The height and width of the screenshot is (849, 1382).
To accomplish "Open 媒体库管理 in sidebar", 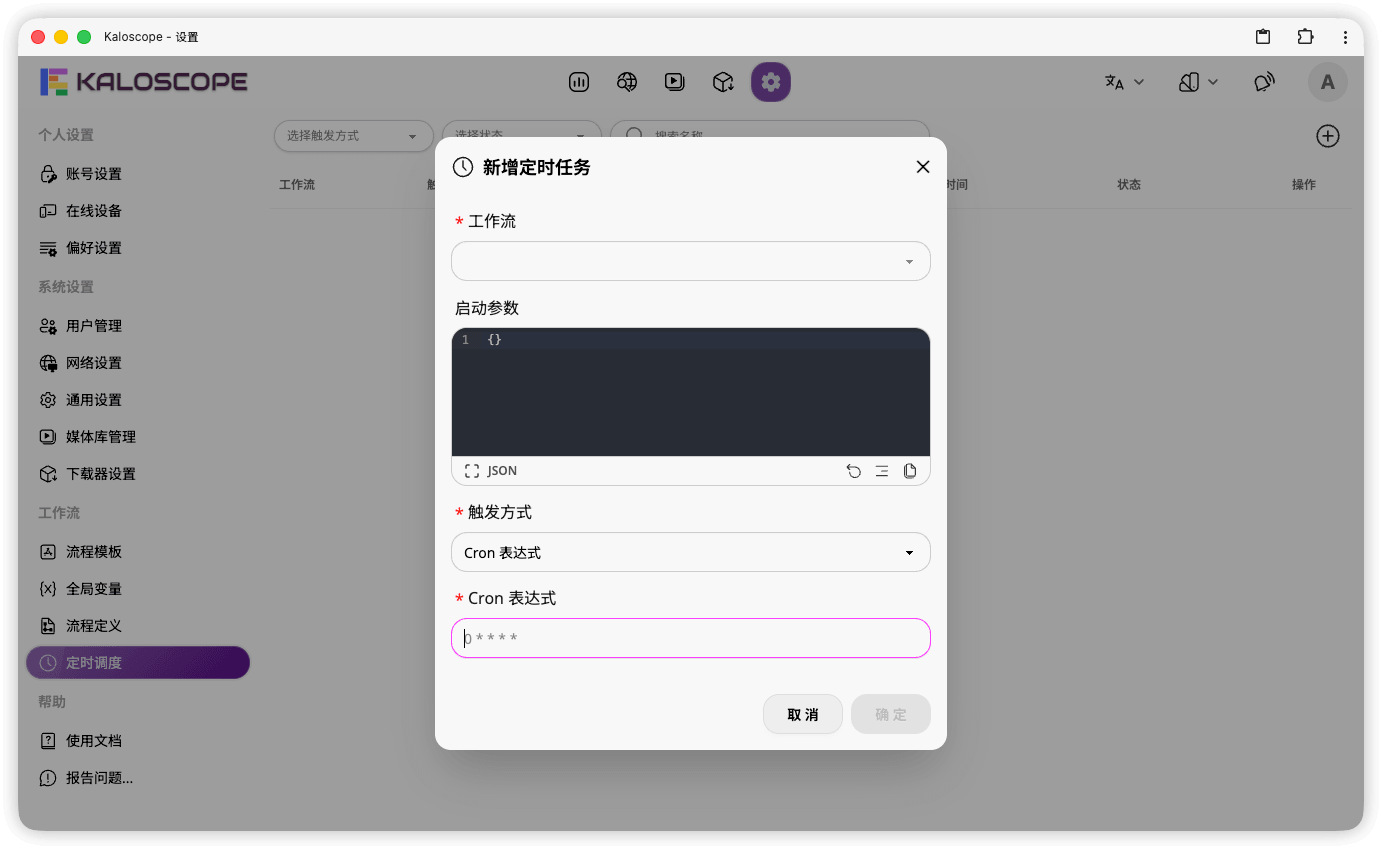I will [x=138, y=437].
